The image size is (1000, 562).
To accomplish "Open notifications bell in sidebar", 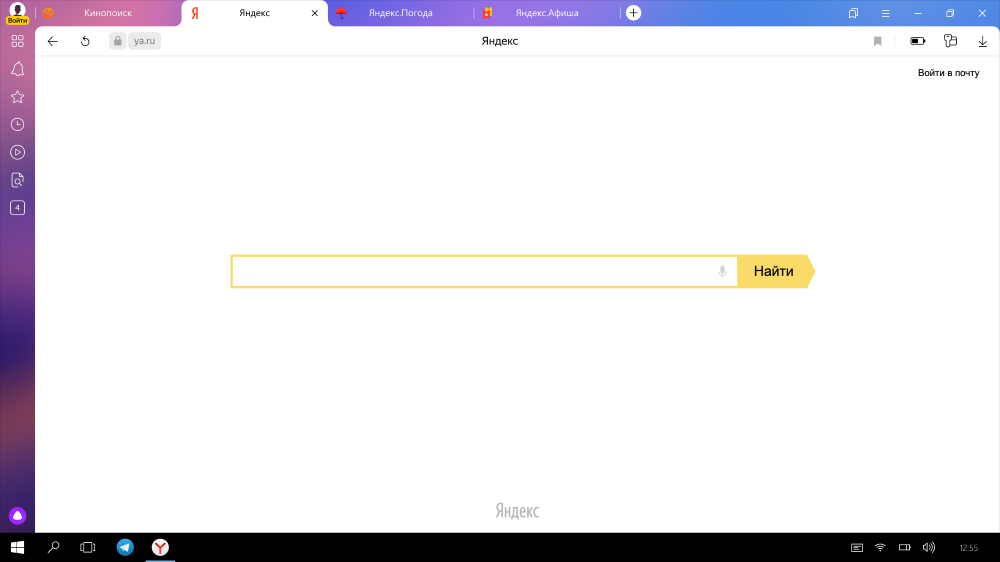I will pos(17,69).
